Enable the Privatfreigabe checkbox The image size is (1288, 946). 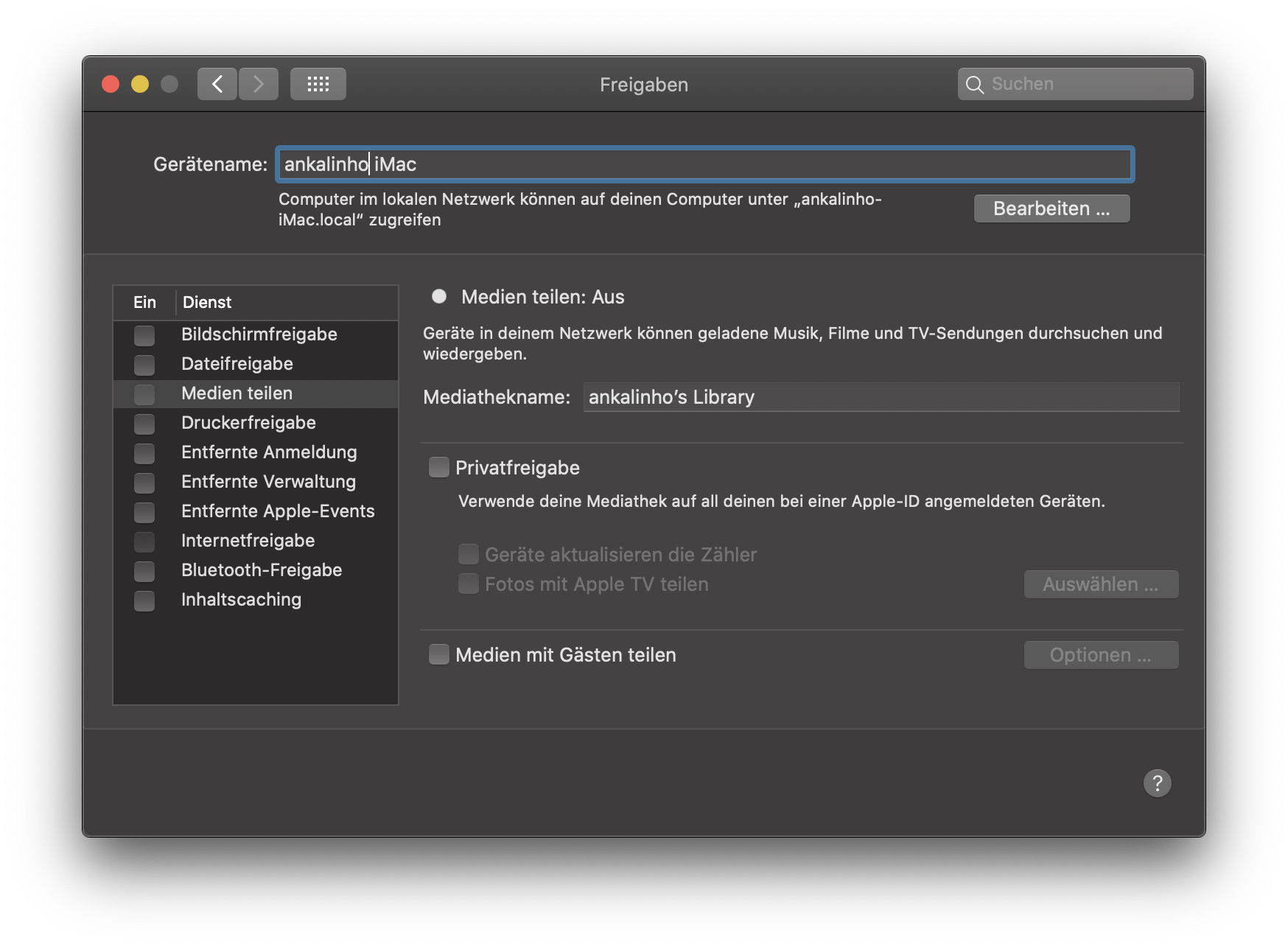439,468
